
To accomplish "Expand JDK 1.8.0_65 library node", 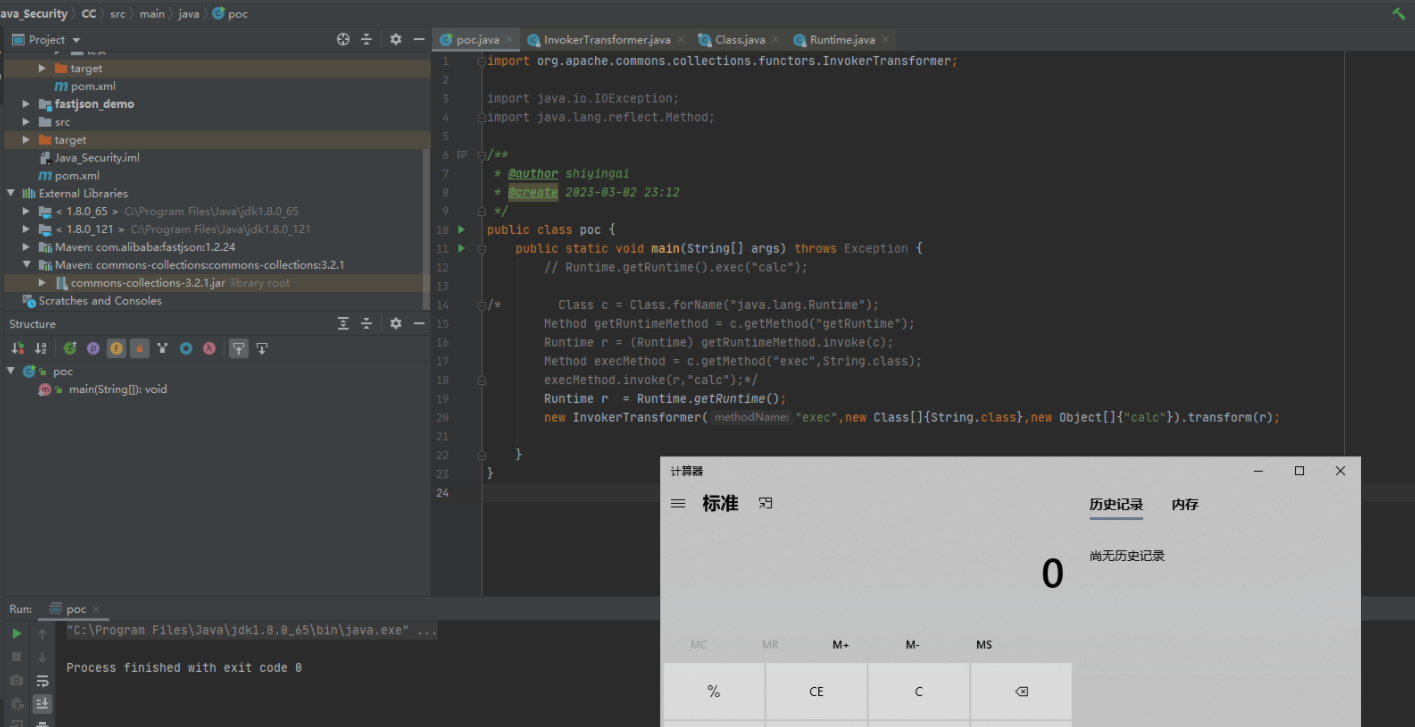I will 26,211.
